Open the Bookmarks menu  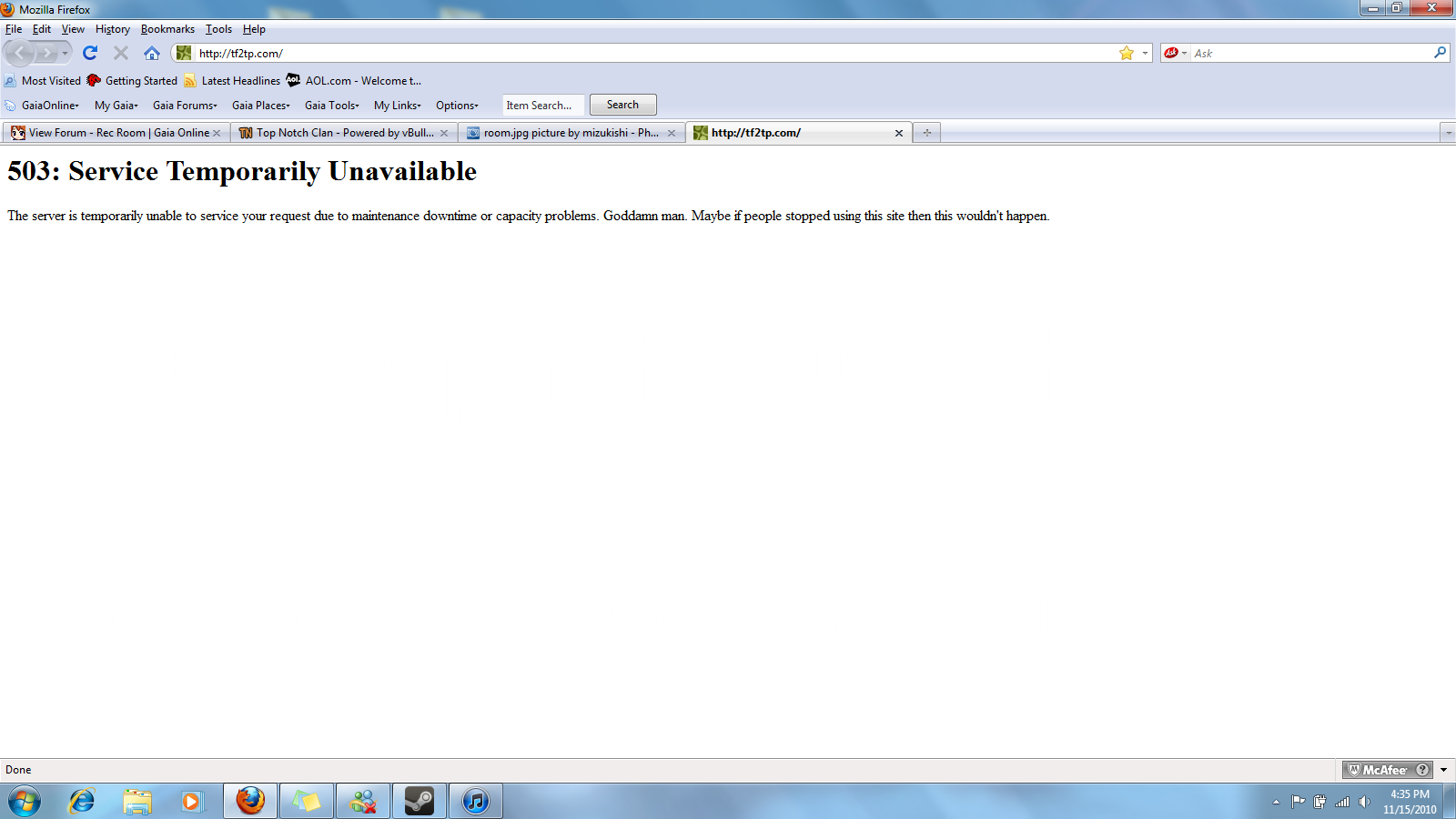pyautogui.click(x=167, y=29)
